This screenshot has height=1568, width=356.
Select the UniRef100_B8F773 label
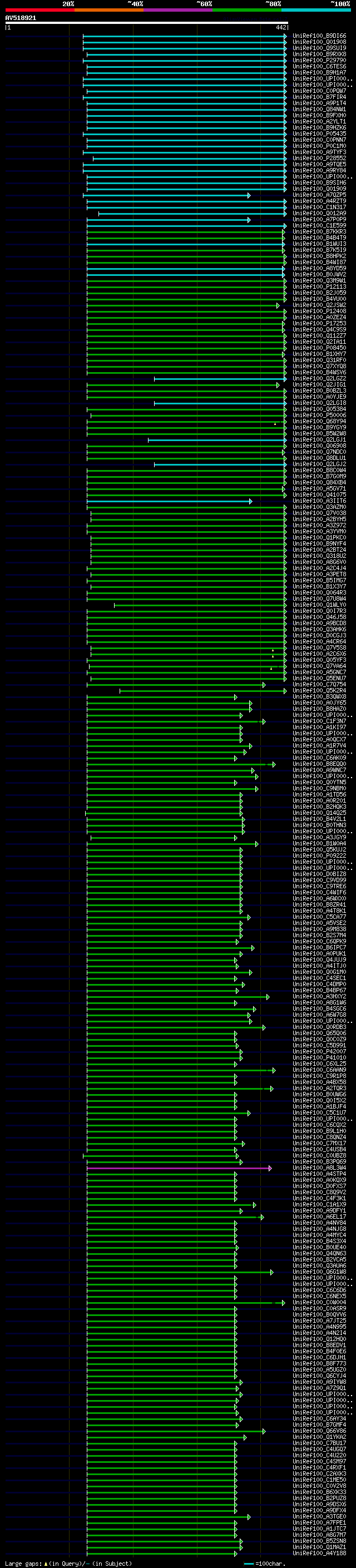click(319, 1364)
